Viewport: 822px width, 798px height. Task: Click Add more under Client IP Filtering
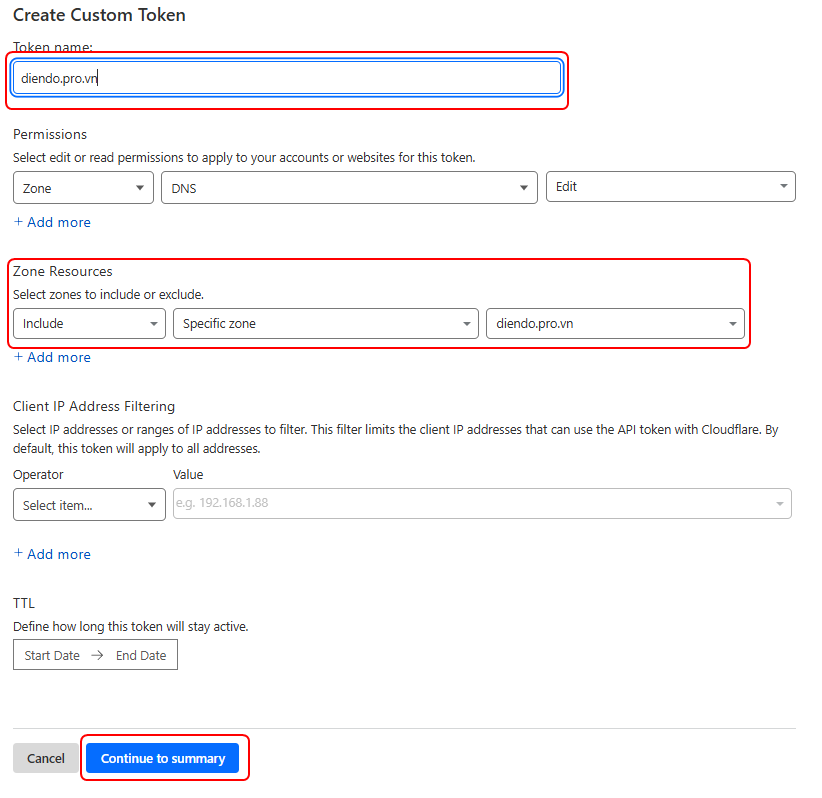[52, 554]
